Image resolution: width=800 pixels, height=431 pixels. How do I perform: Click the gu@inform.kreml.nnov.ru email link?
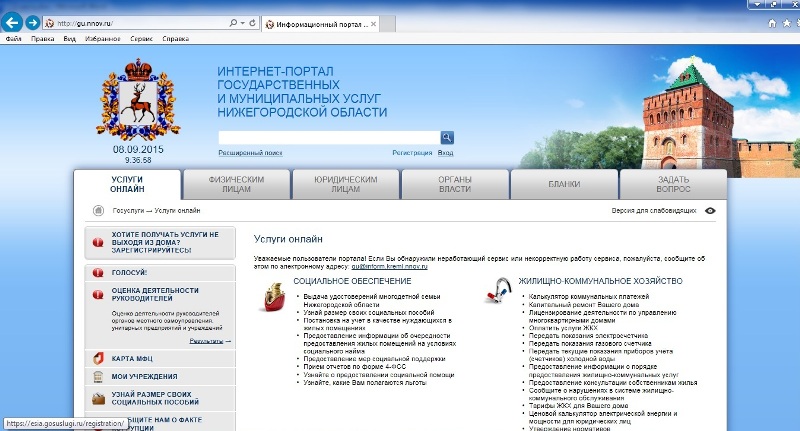pos(389,267)
